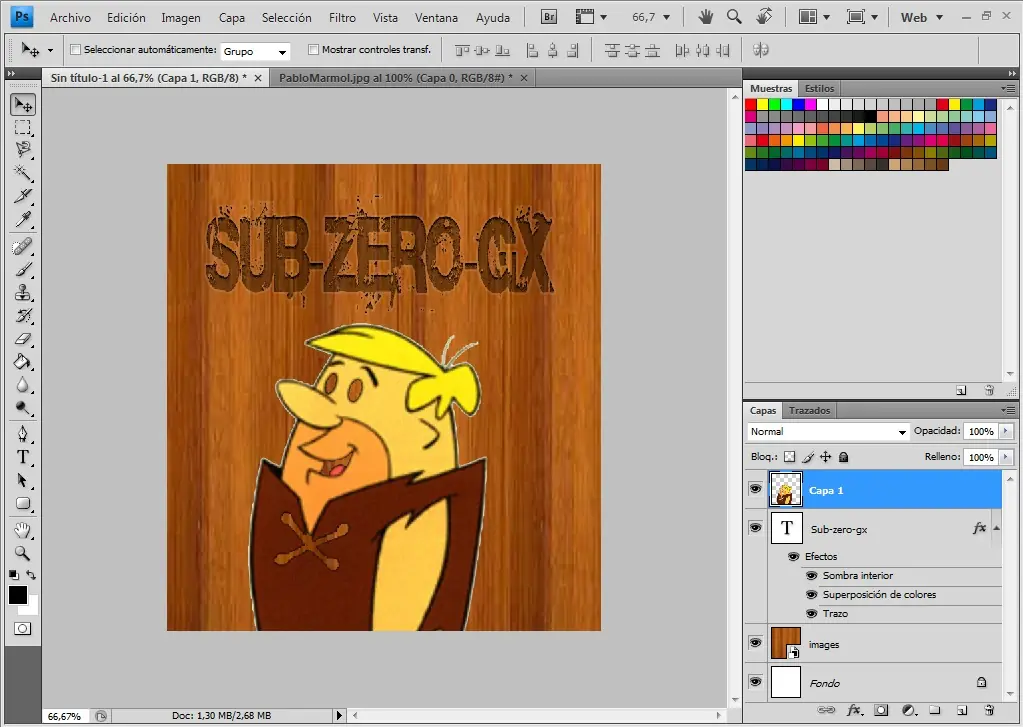Image resolution: width=1023 pixels, height=727 pixels.
Task: Collapse the Sub-zero-gx layer effects
Action: [996, 528]
